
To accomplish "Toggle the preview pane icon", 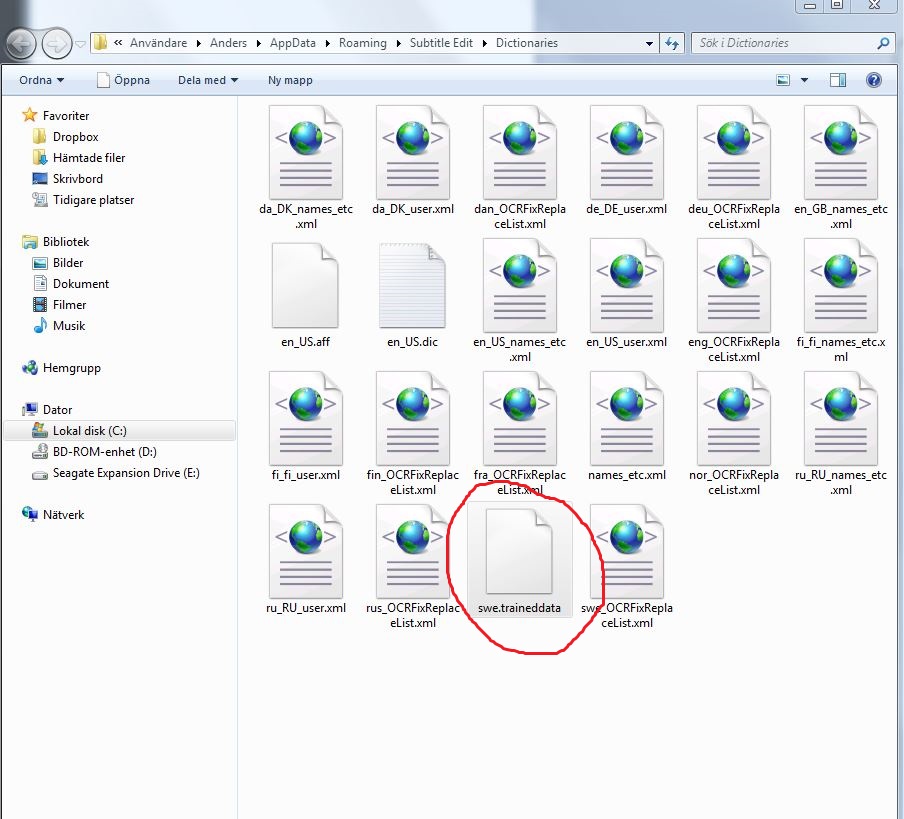I will (838, 80).
